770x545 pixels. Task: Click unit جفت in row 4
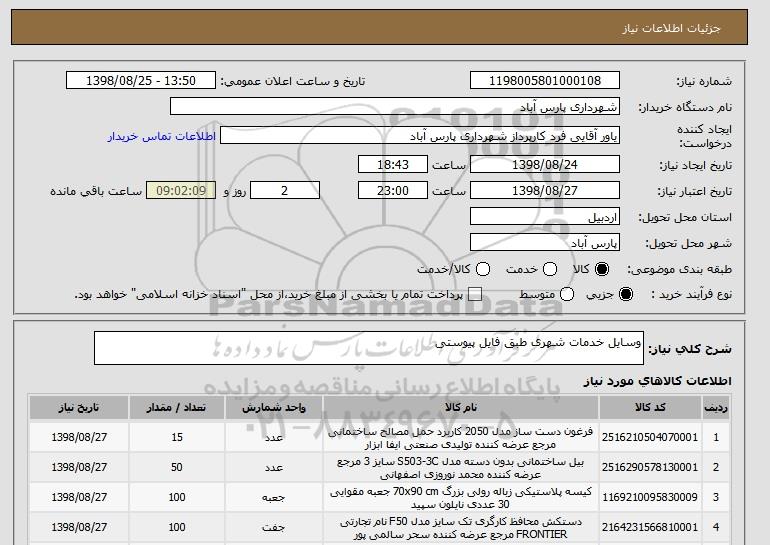pyautogui.click(x=274, y=528)
